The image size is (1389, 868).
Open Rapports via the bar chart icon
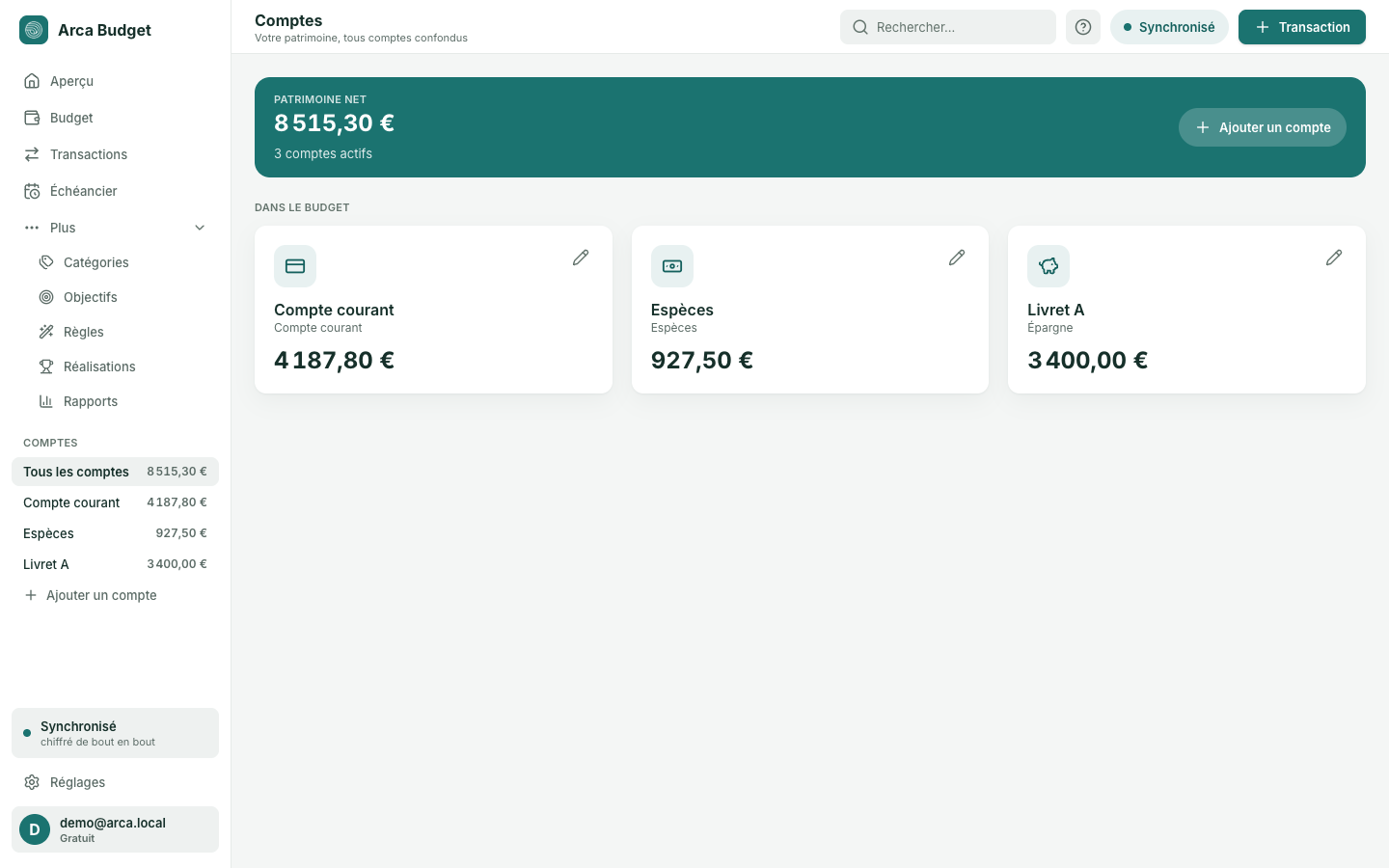tap(46, 401)
